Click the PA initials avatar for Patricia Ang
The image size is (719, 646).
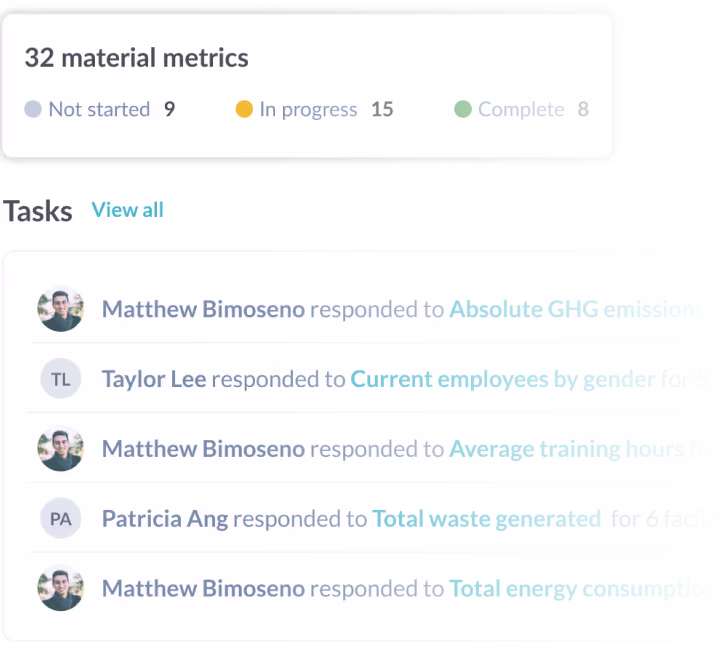pos(61,519)
